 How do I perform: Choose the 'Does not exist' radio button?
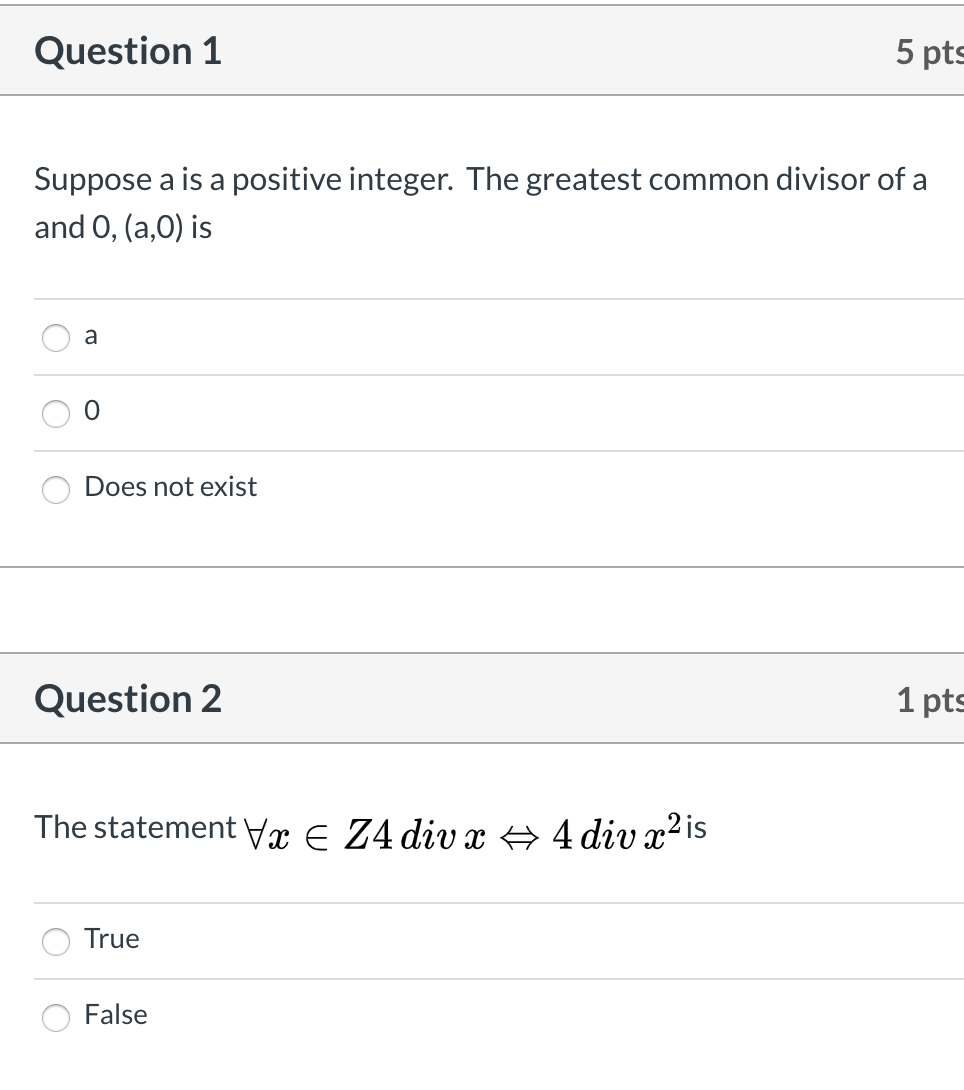(56, 490)
